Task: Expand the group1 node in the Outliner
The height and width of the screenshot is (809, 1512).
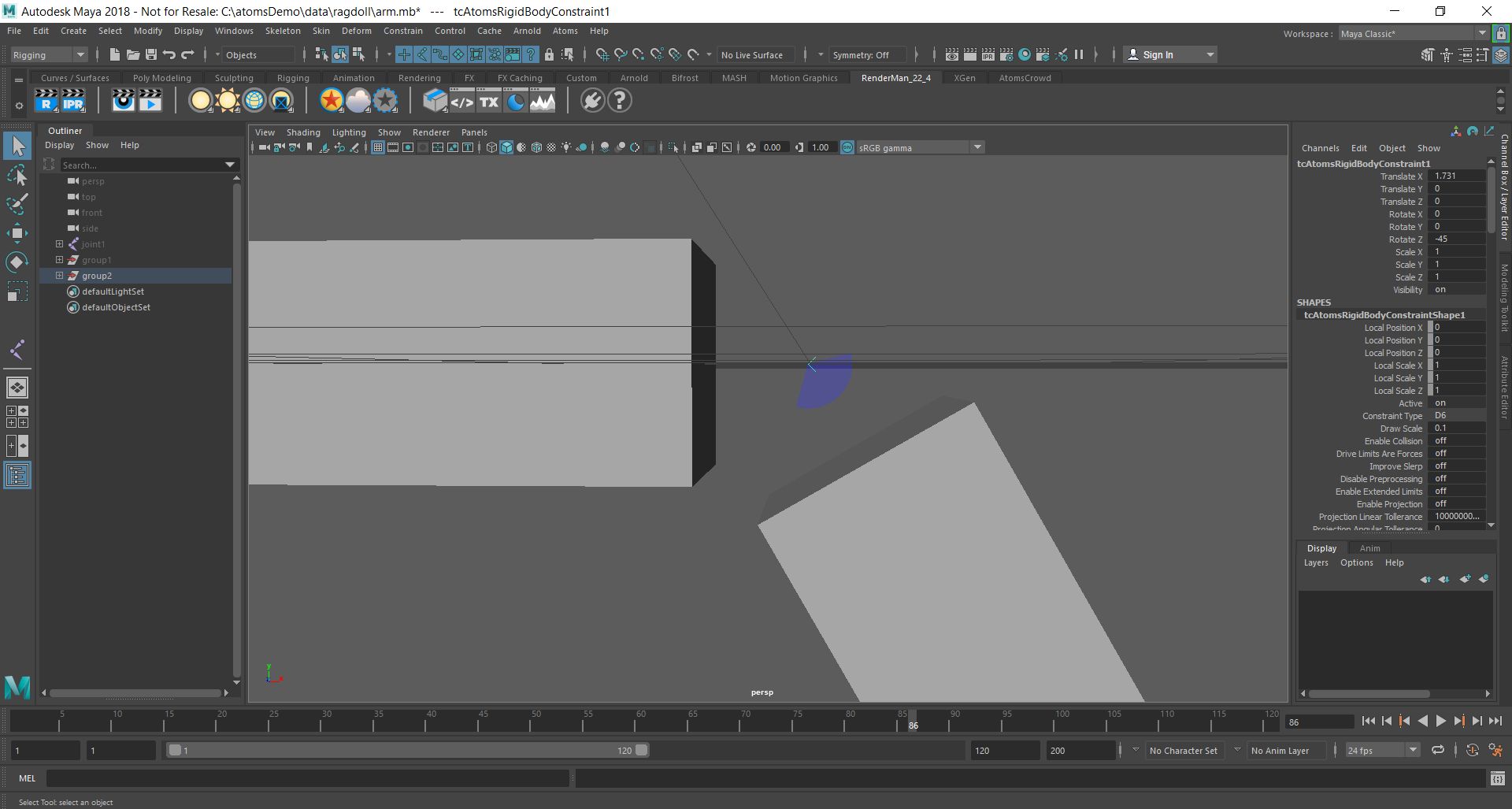Action: [x=59, y=260]
